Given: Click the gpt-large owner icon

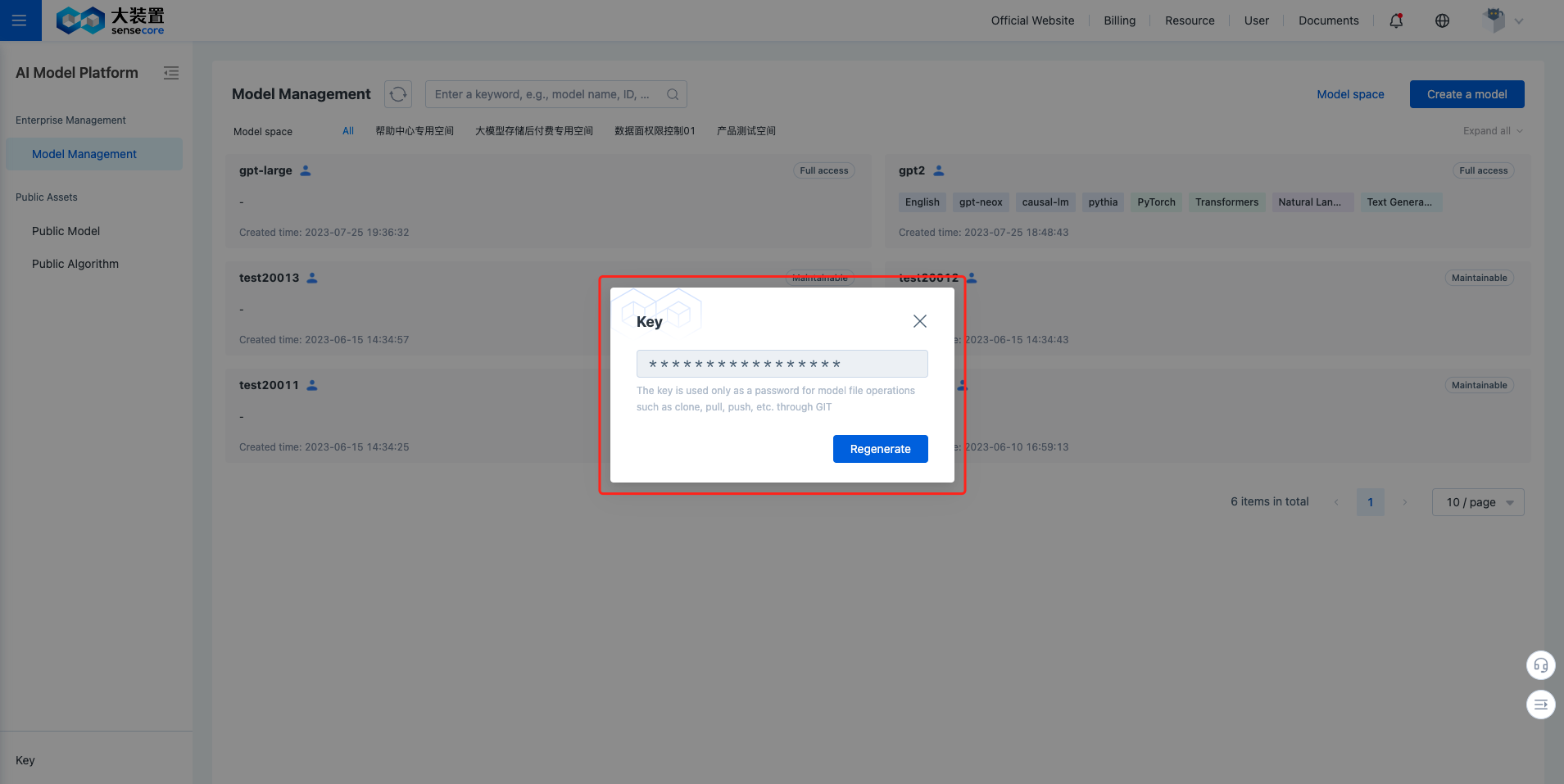Looking at the screenshot, I should (x=306, y=170).
